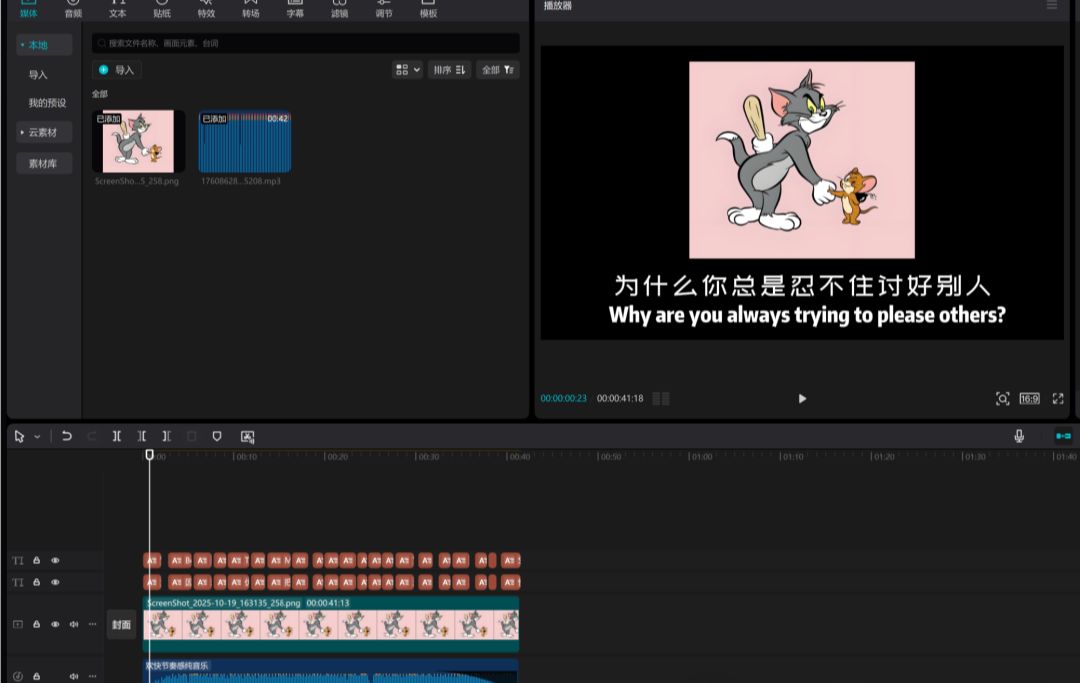Expand the 云素材 cloud materials section
The image size is (1080, 683).
[44, 132]
